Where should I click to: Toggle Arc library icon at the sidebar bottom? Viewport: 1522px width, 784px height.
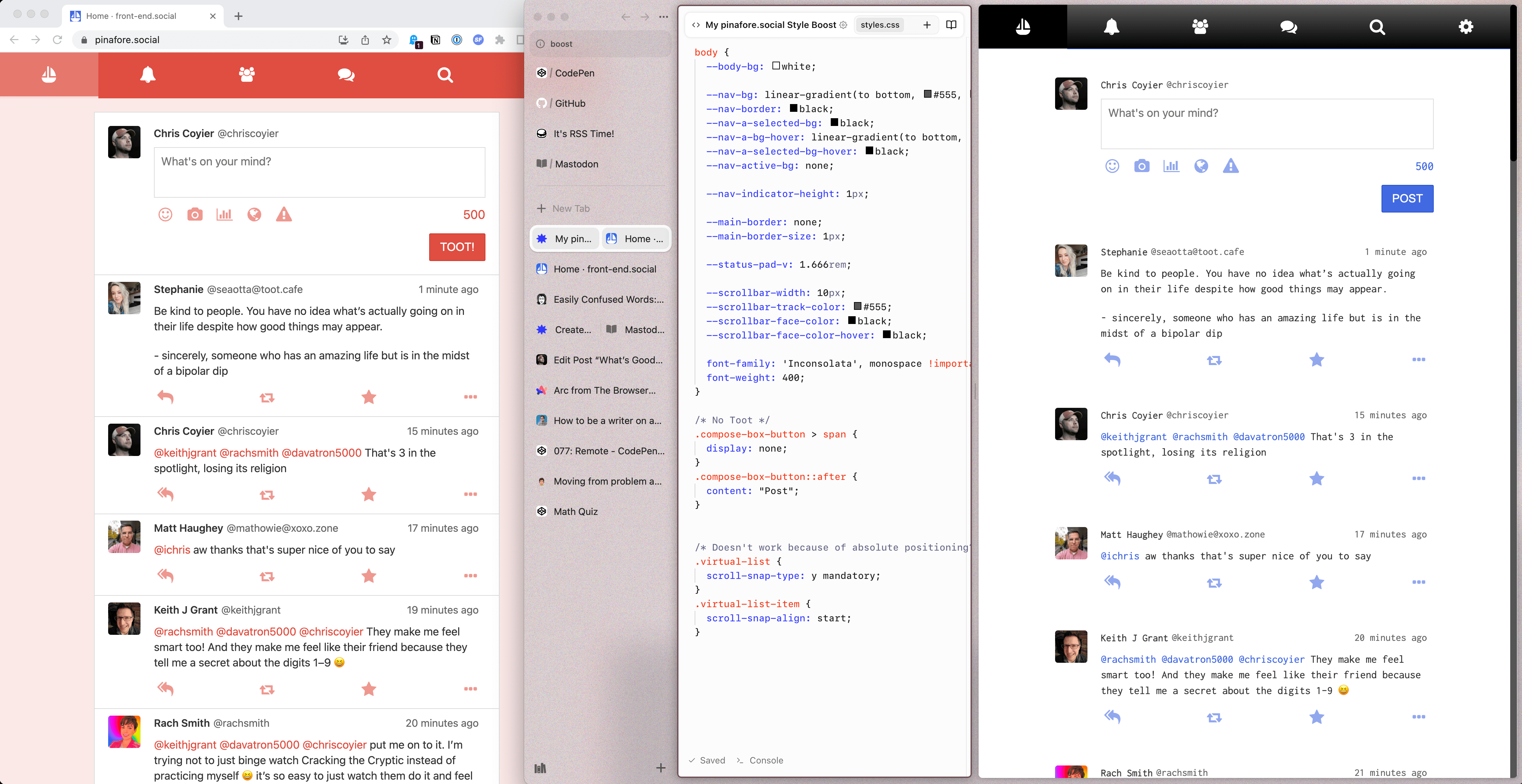tap(540, 768)
